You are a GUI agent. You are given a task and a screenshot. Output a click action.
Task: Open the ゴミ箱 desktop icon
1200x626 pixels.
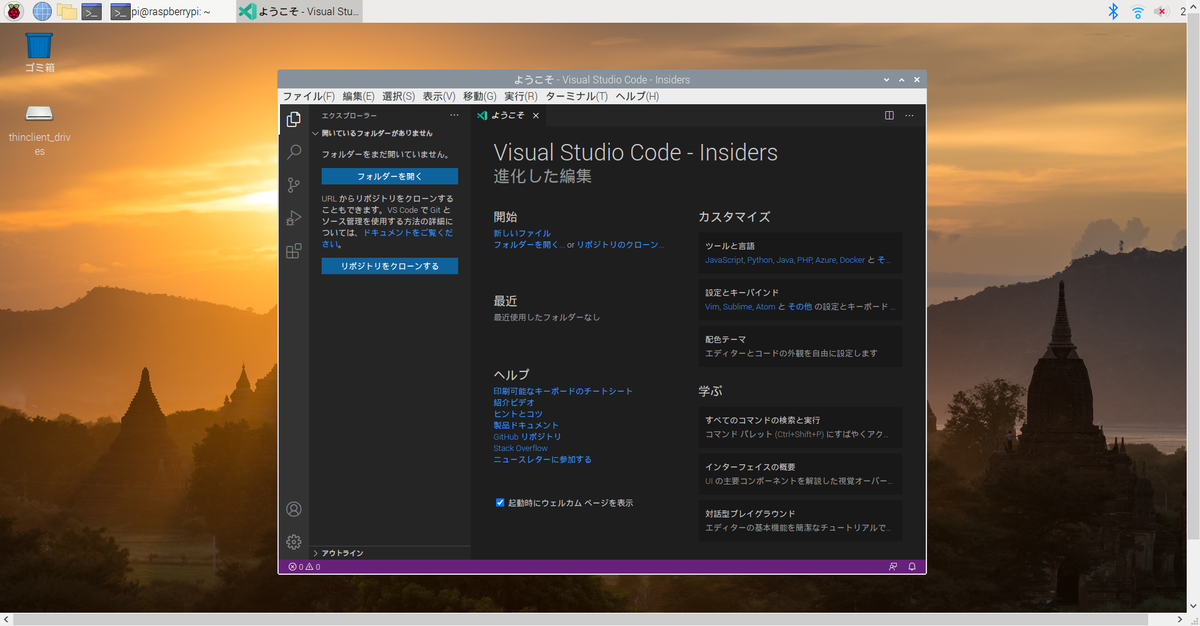[x=39, y=53]
